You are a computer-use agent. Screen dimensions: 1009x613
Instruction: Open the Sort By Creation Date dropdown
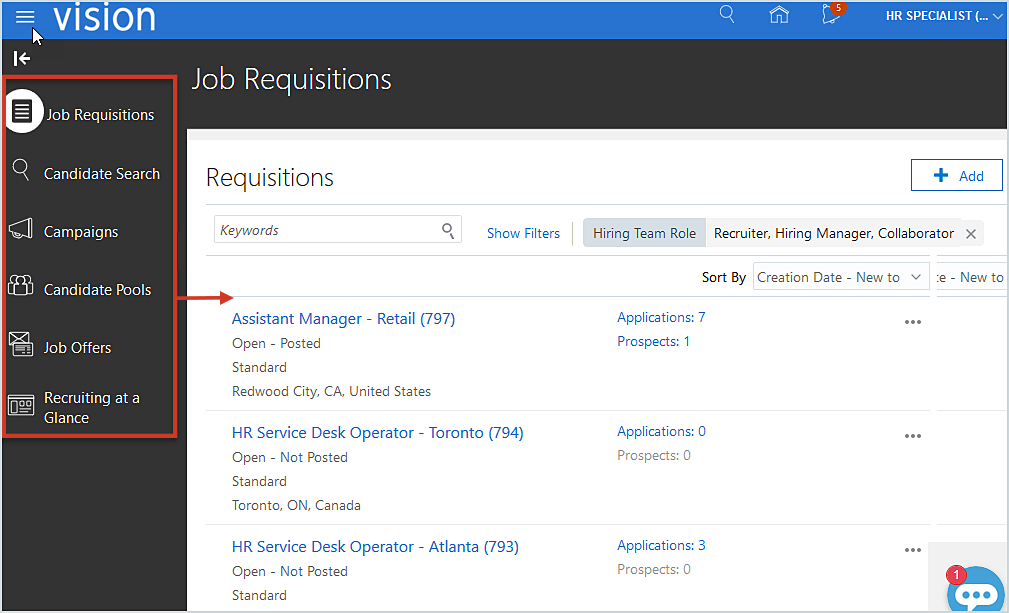(x=840, y=277)
